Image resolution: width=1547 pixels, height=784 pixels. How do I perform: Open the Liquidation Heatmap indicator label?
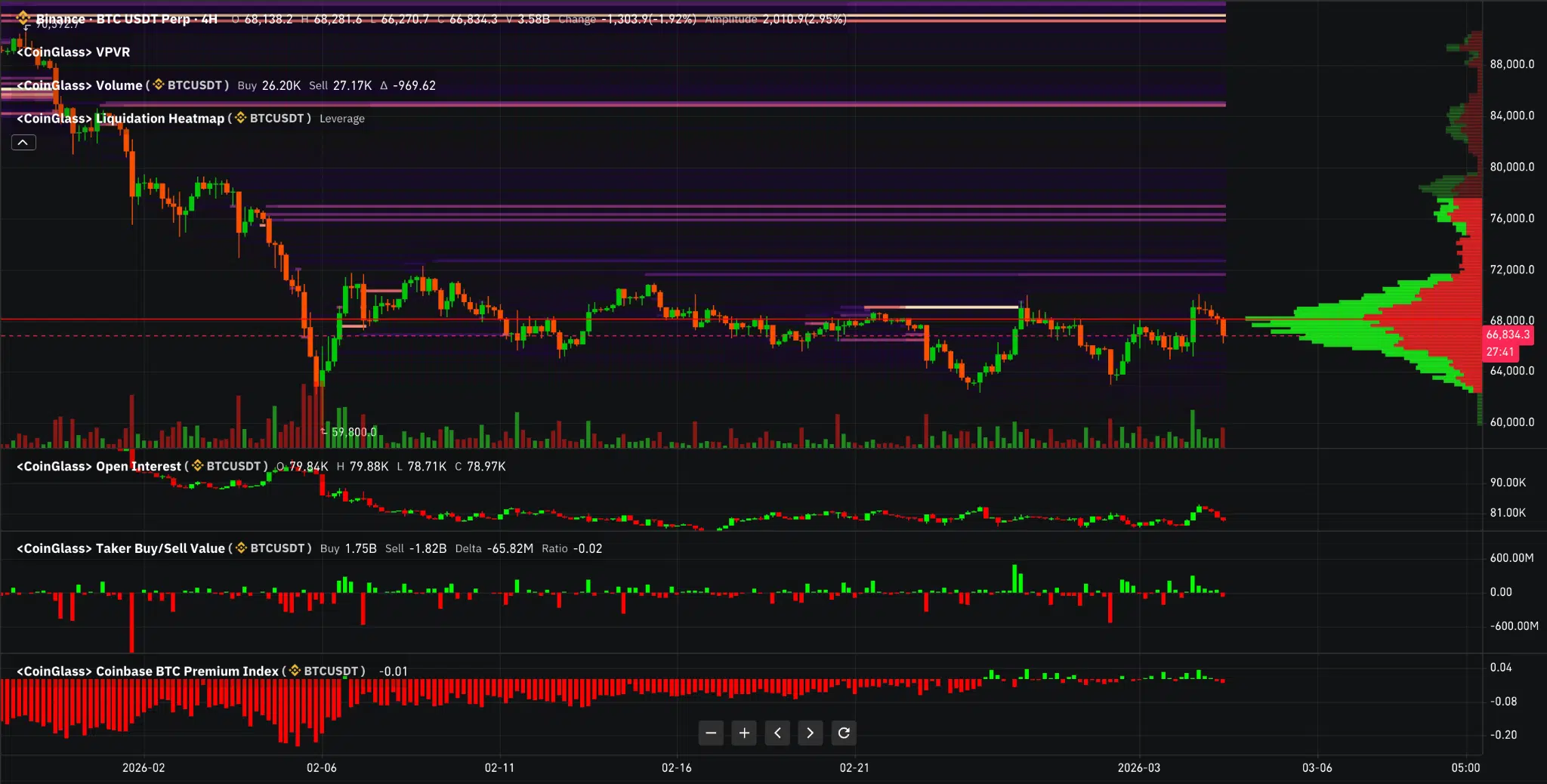(121, 119)
